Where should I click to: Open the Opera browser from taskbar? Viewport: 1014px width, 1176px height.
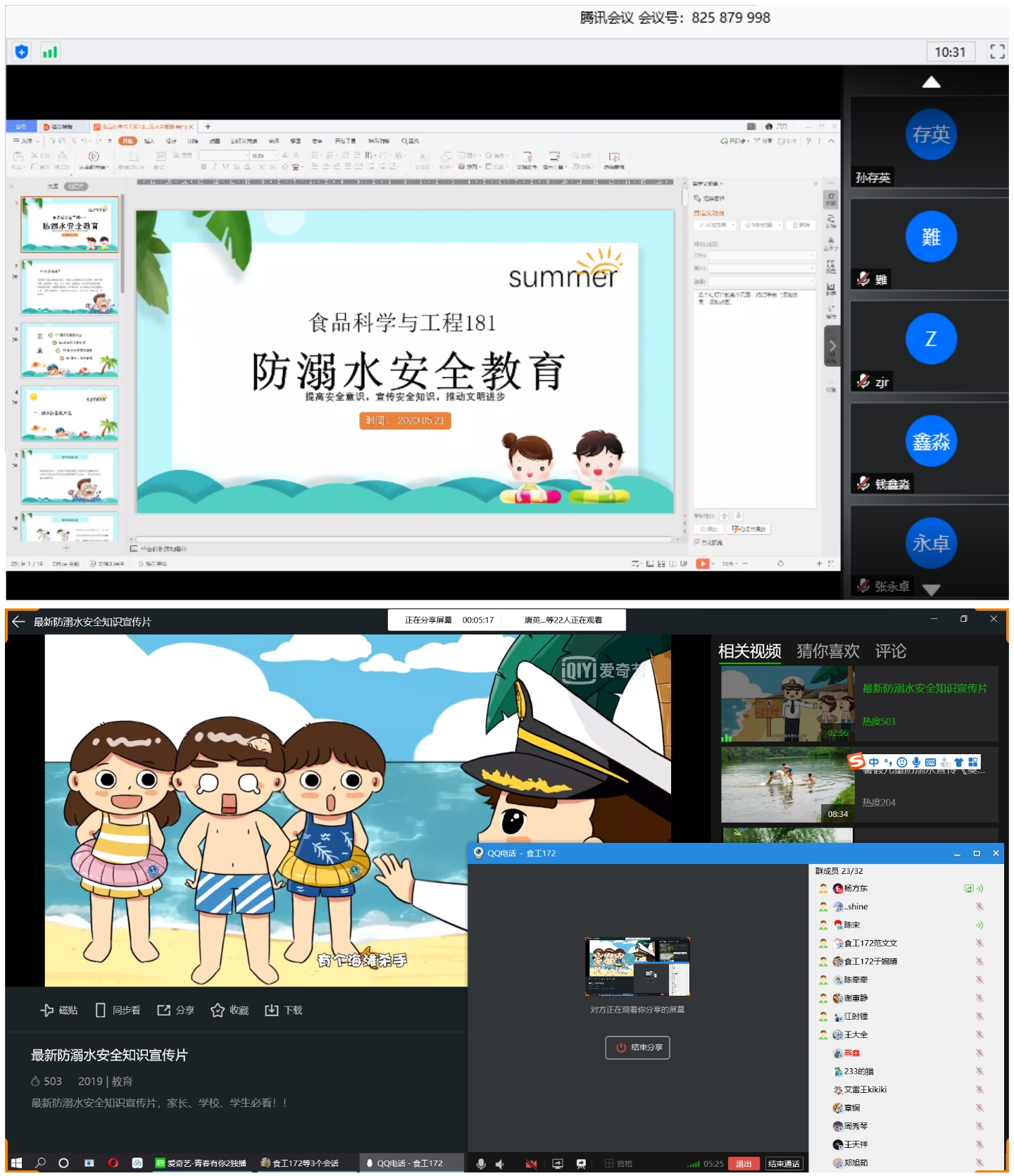[x=113, y=1163]
